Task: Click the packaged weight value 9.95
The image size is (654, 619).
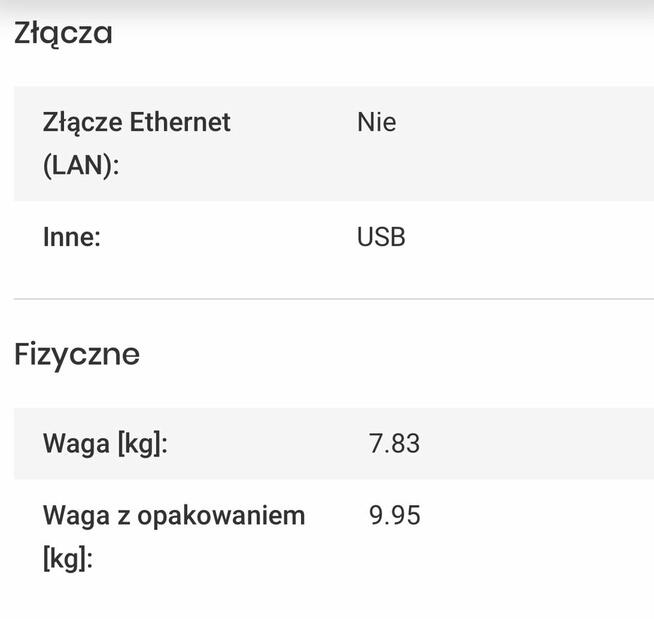Action: (394, 516)
